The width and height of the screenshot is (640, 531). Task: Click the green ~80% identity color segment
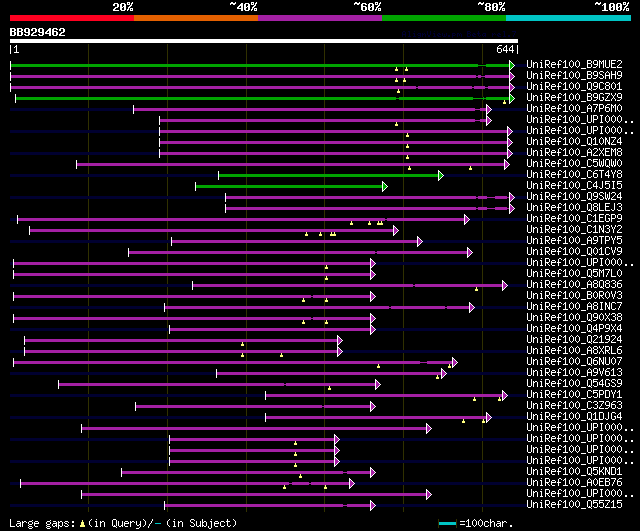(444, 18)
